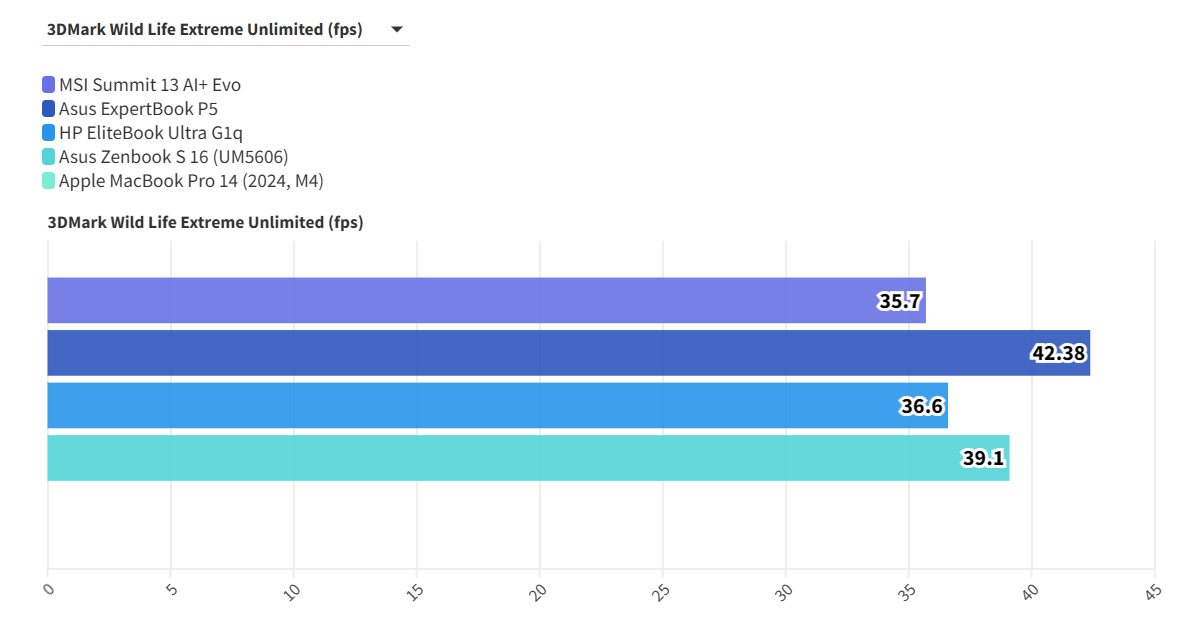Image resolution: width=1202 pixels, height=618 pixels.
Task: Click the 3DMark Wild Life Extreme dropdown label
Action: coord(204,30)
